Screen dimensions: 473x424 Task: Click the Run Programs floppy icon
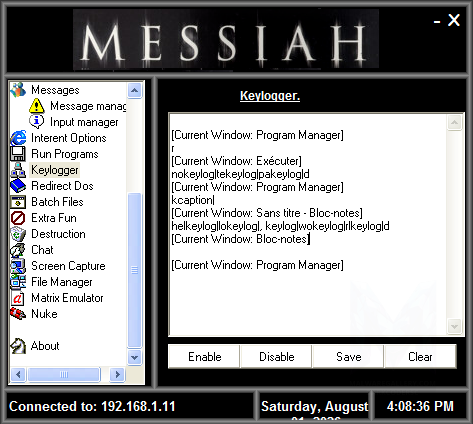pyautogui.click(x=18, y=154)
